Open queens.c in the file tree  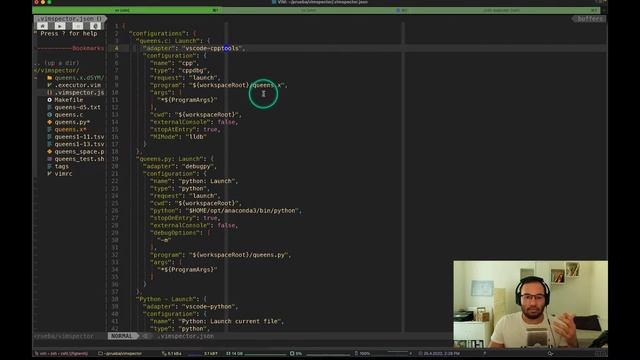tap(69, 115)
